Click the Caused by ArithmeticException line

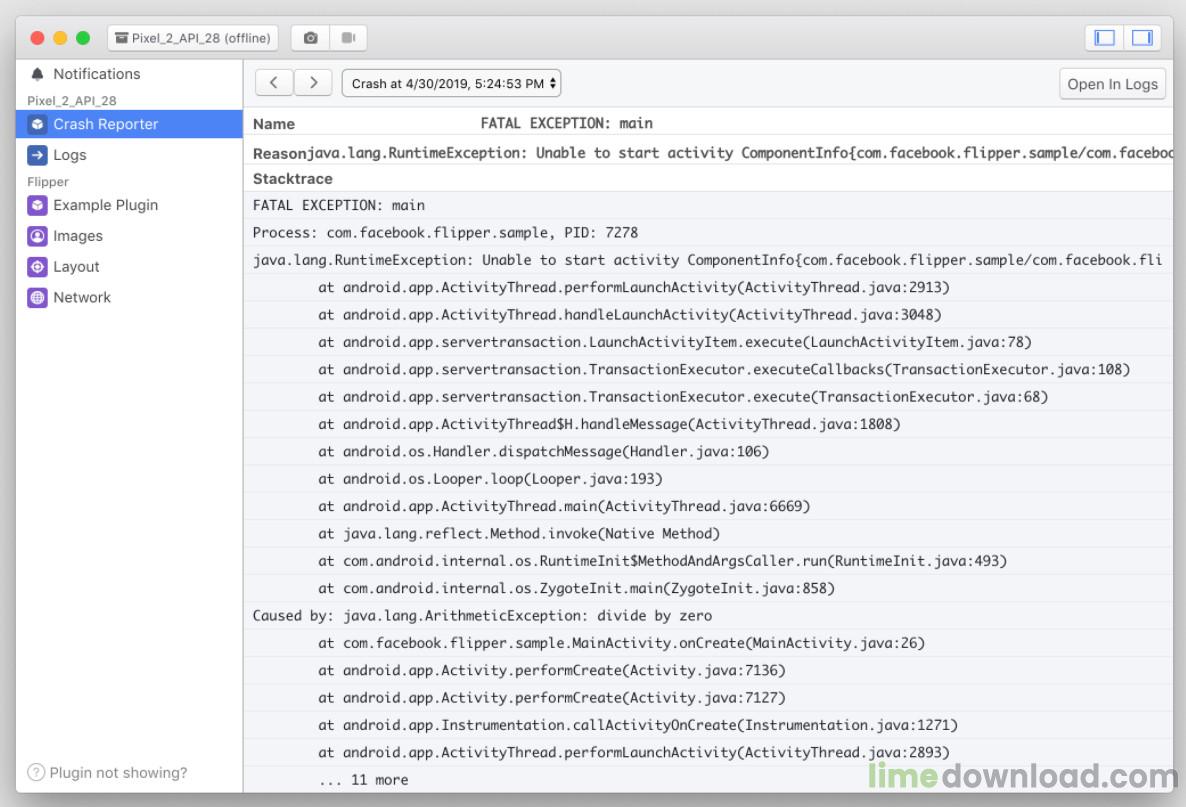[x=482, y=616]
